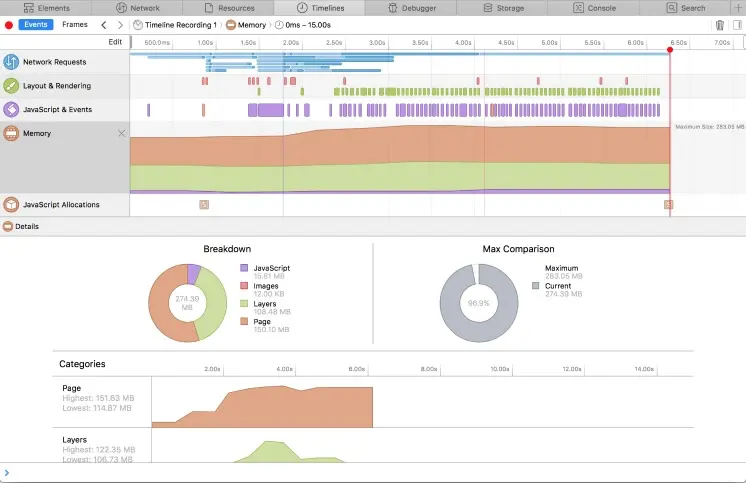746x483 pixels.
Task: Stop recording with the red record button
Action: 9,25
